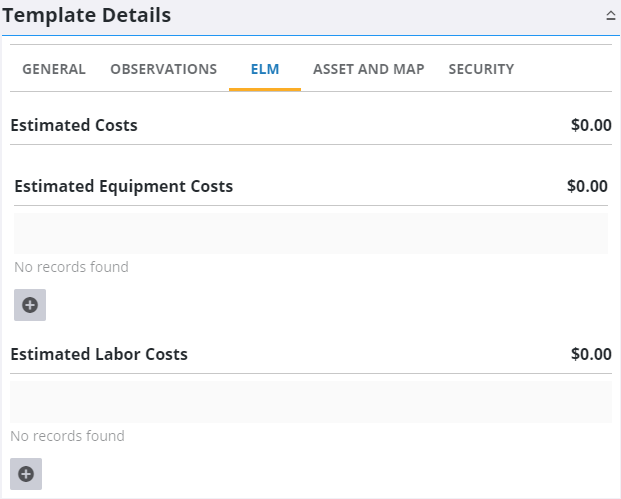Screen dimensions: 621x499
Task: Select the ELM tab
Action: click(265, 69)
